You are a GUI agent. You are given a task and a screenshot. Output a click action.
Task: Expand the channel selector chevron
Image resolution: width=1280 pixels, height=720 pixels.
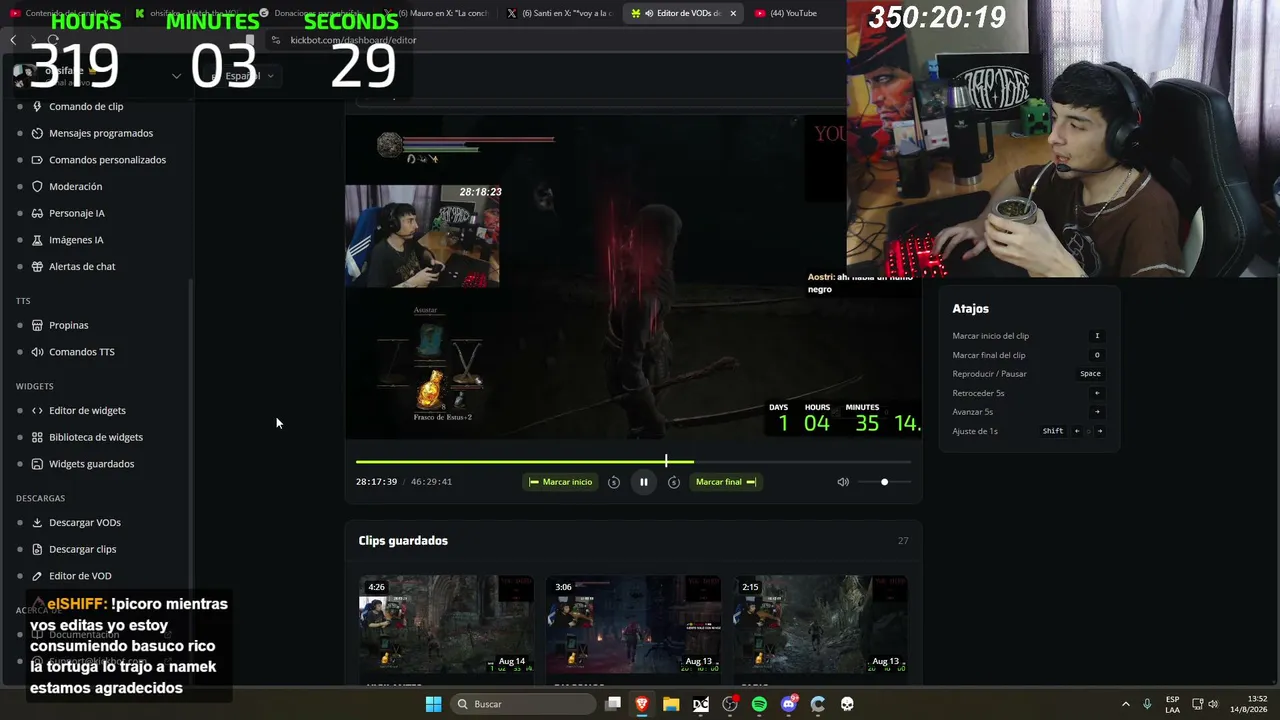pos(176,76)
